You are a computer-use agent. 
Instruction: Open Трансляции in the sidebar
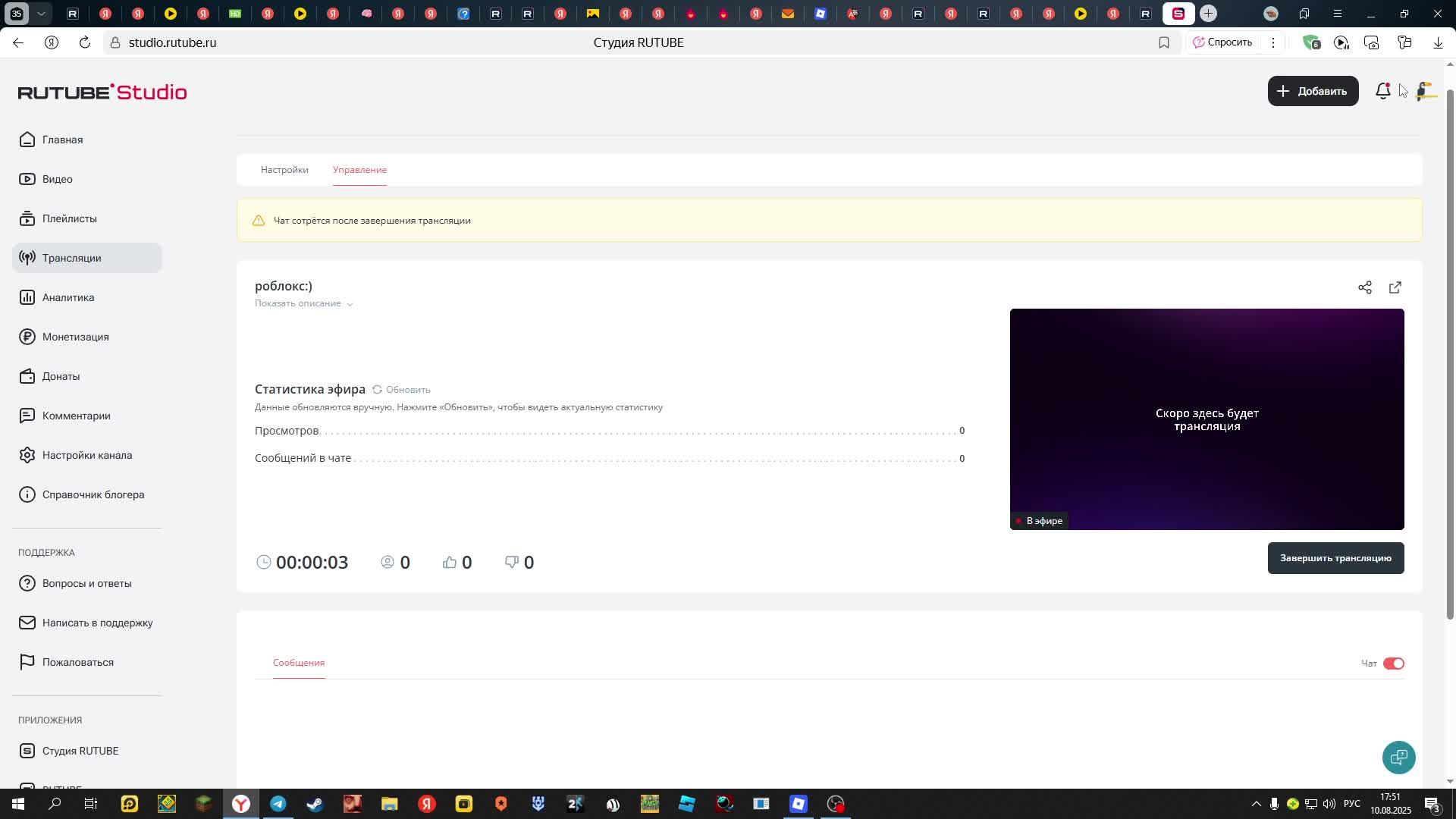tap(72, 258)
